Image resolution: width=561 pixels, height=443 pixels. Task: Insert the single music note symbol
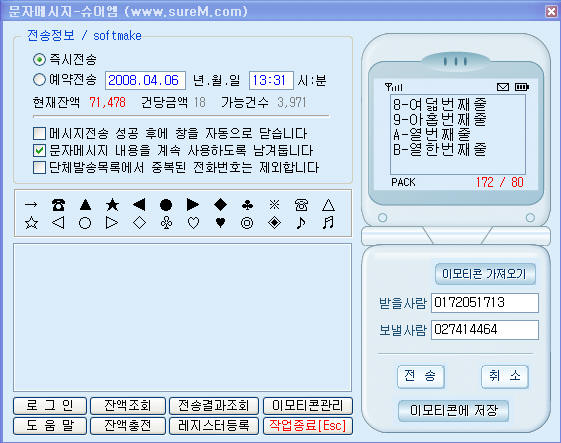pyautogui.click(x=301, y=223)
